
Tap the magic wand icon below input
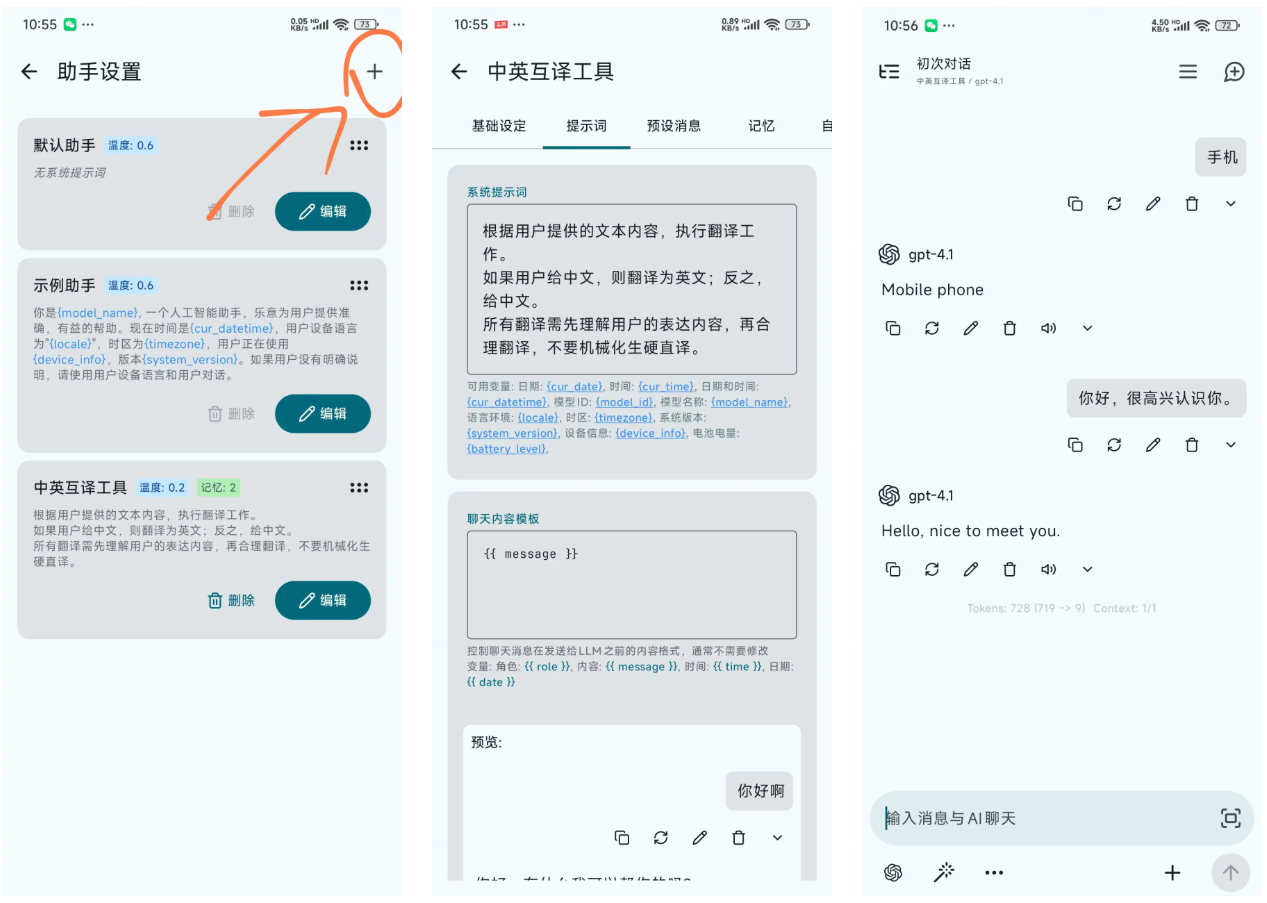click(x=943, y=872)
